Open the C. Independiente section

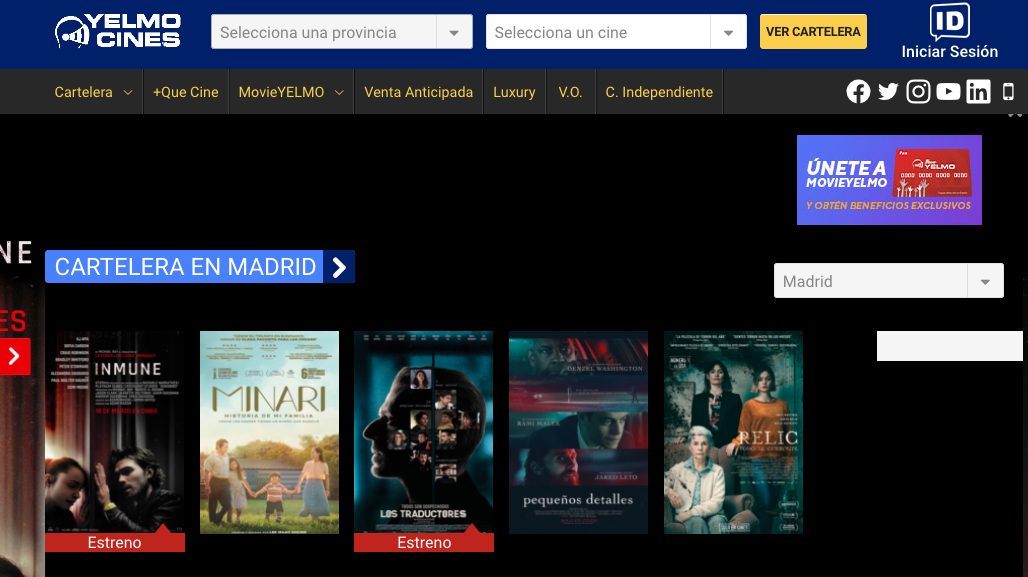tap(659, 92)
